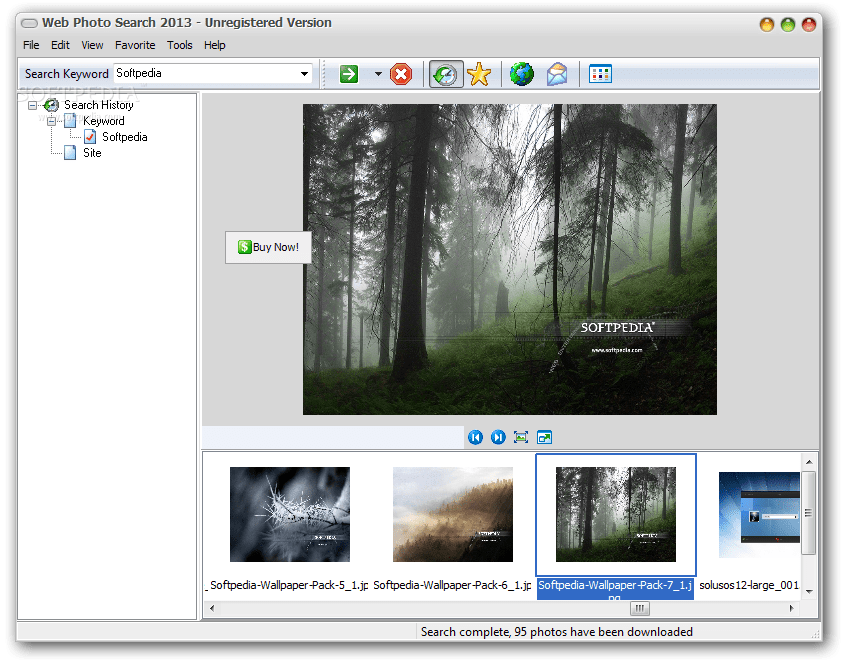
Task: Click the Buy Now! button
Action: point(268,247)
